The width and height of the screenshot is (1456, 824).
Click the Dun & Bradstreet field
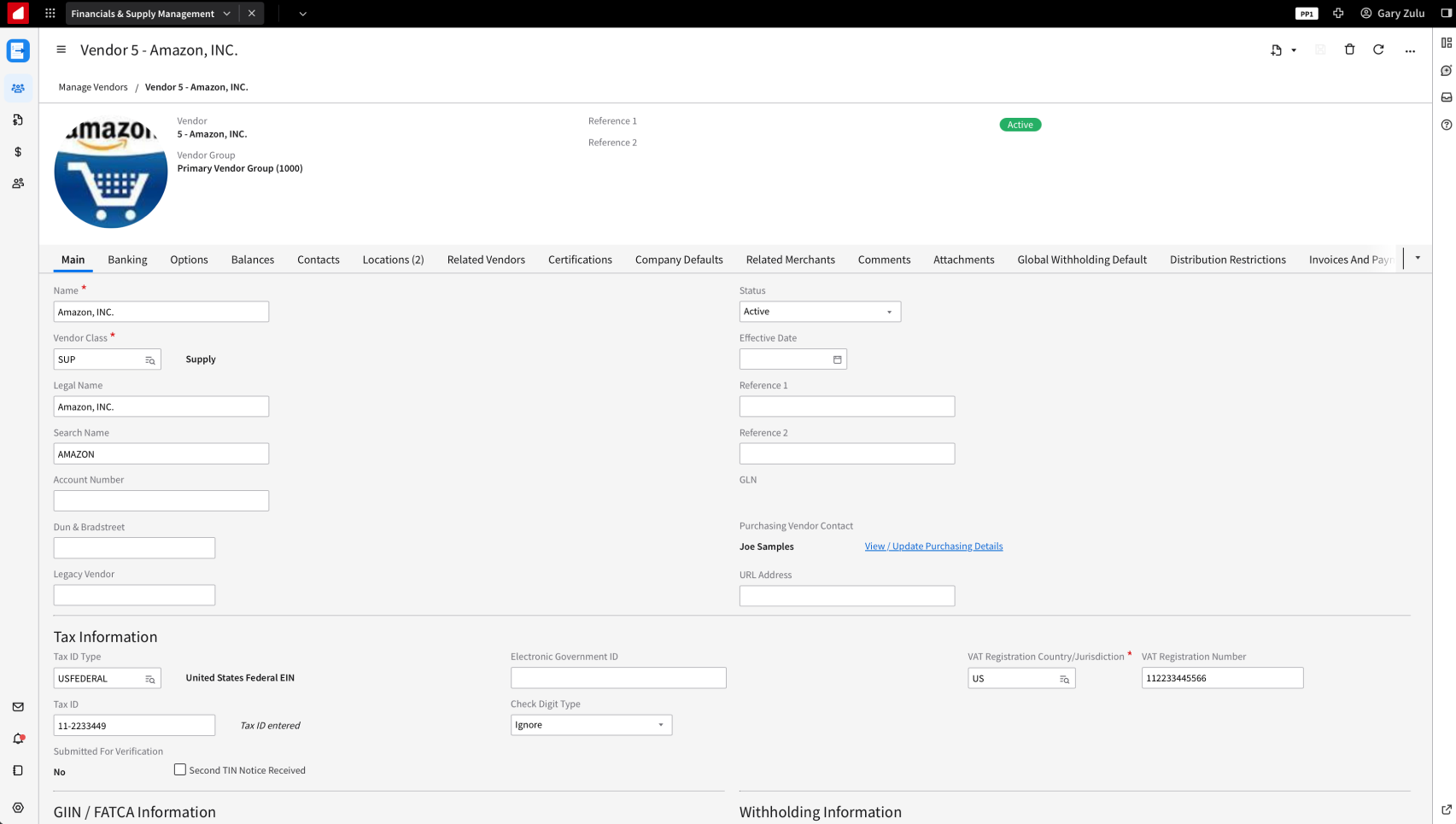pos(134,547)
